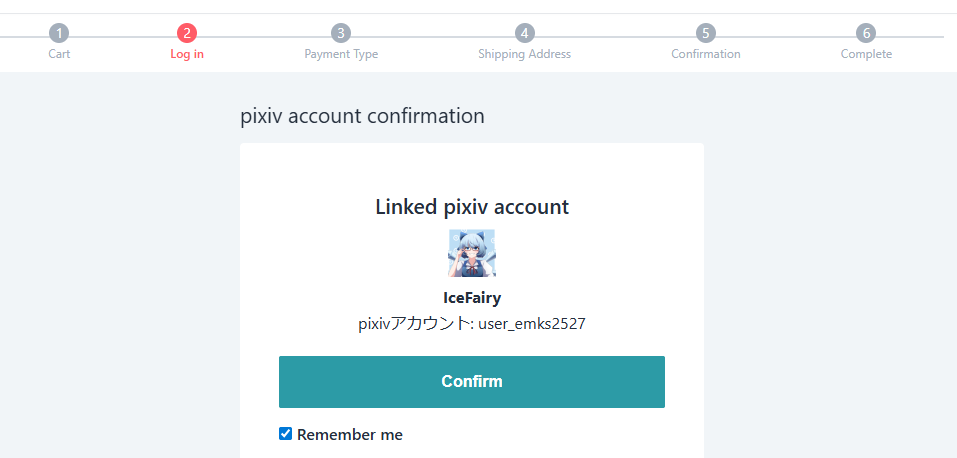Viewport: 957px width, 458px height.
Task: Uncheck the Remember me checkbox
Action: (x=285, y=434)
